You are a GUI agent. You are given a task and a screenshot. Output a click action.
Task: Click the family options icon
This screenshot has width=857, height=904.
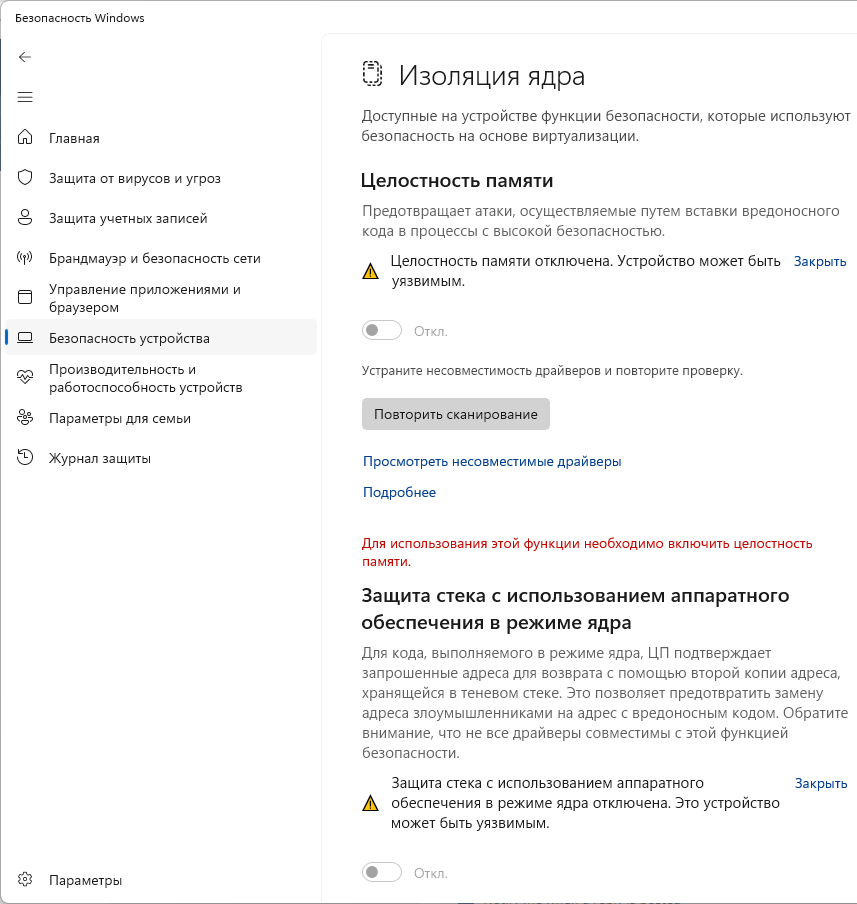26,418
